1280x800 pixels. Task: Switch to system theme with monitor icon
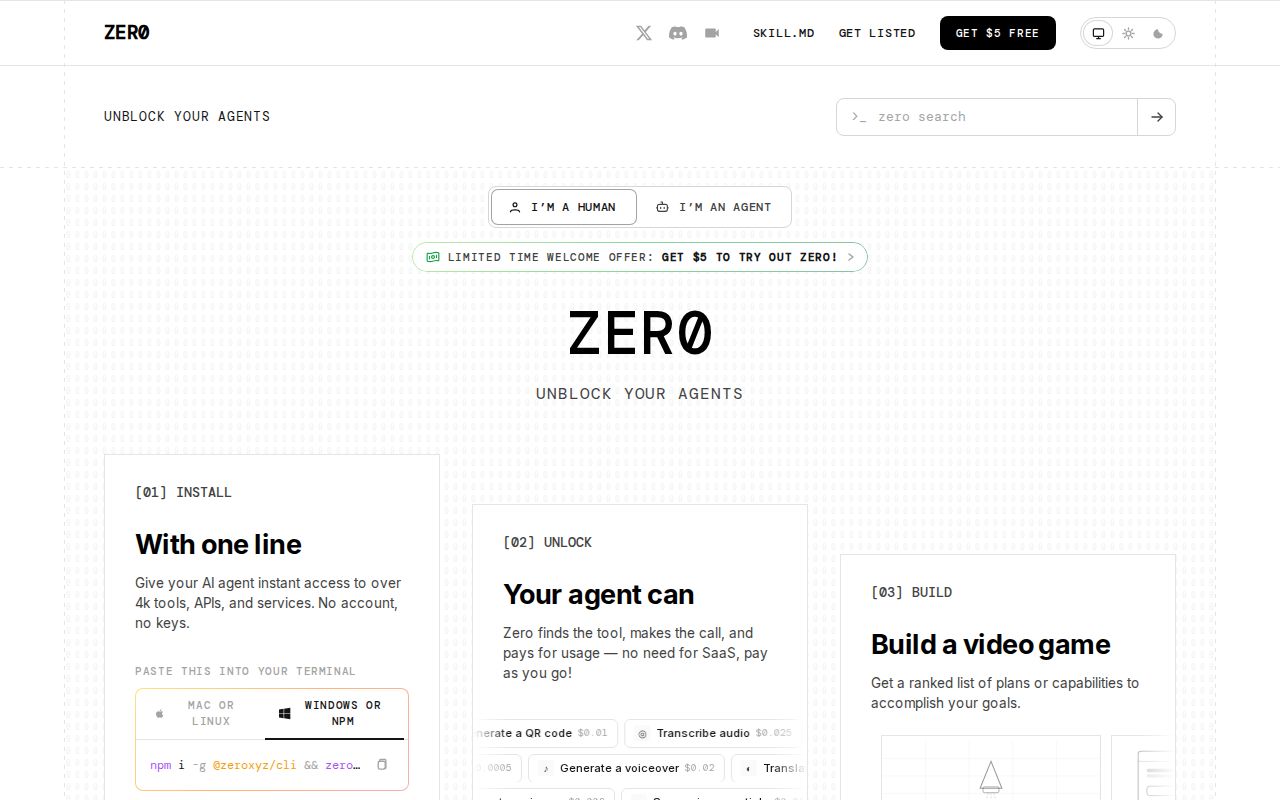(1098, 33)
